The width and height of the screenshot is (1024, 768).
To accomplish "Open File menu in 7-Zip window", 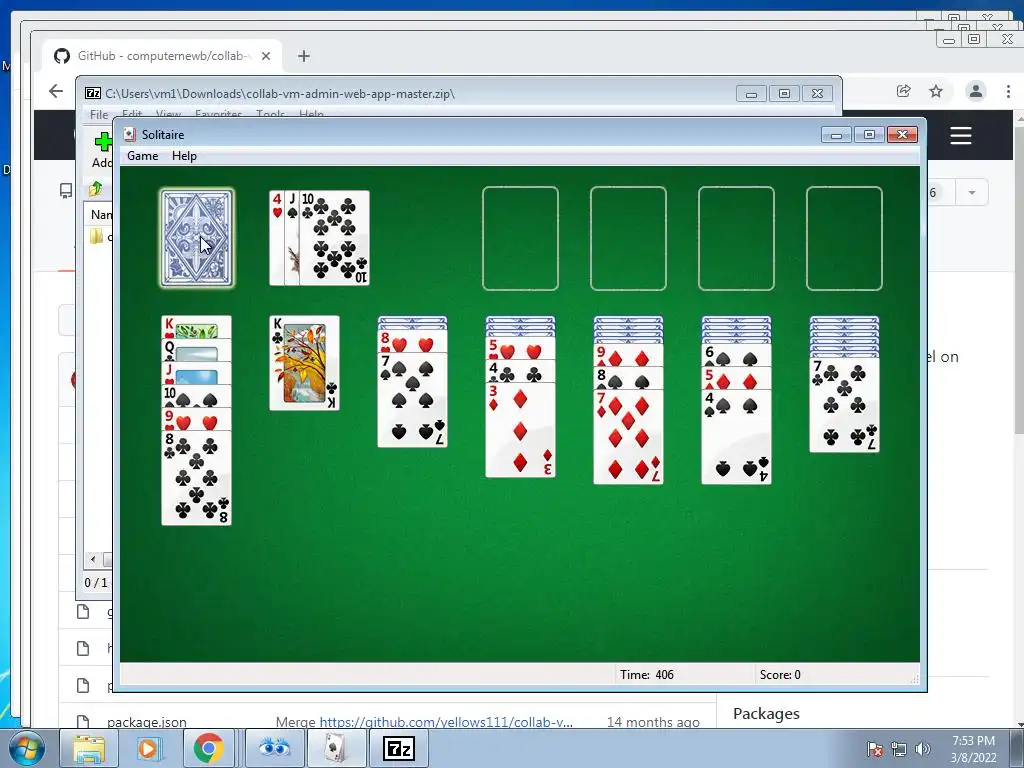I will coord(99,114).
